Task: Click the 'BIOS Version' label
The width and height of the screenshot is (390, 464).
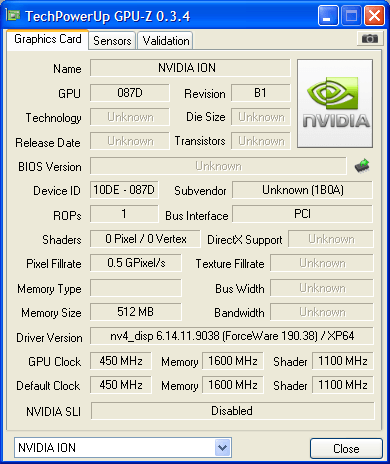Action: coord(50,166)
